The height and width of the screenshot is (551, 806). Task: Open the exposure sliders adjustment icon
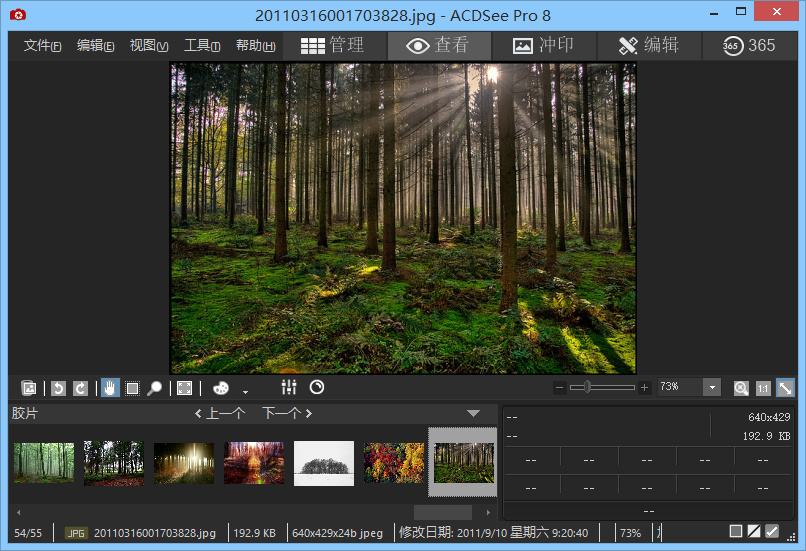[x=289, y=388]
